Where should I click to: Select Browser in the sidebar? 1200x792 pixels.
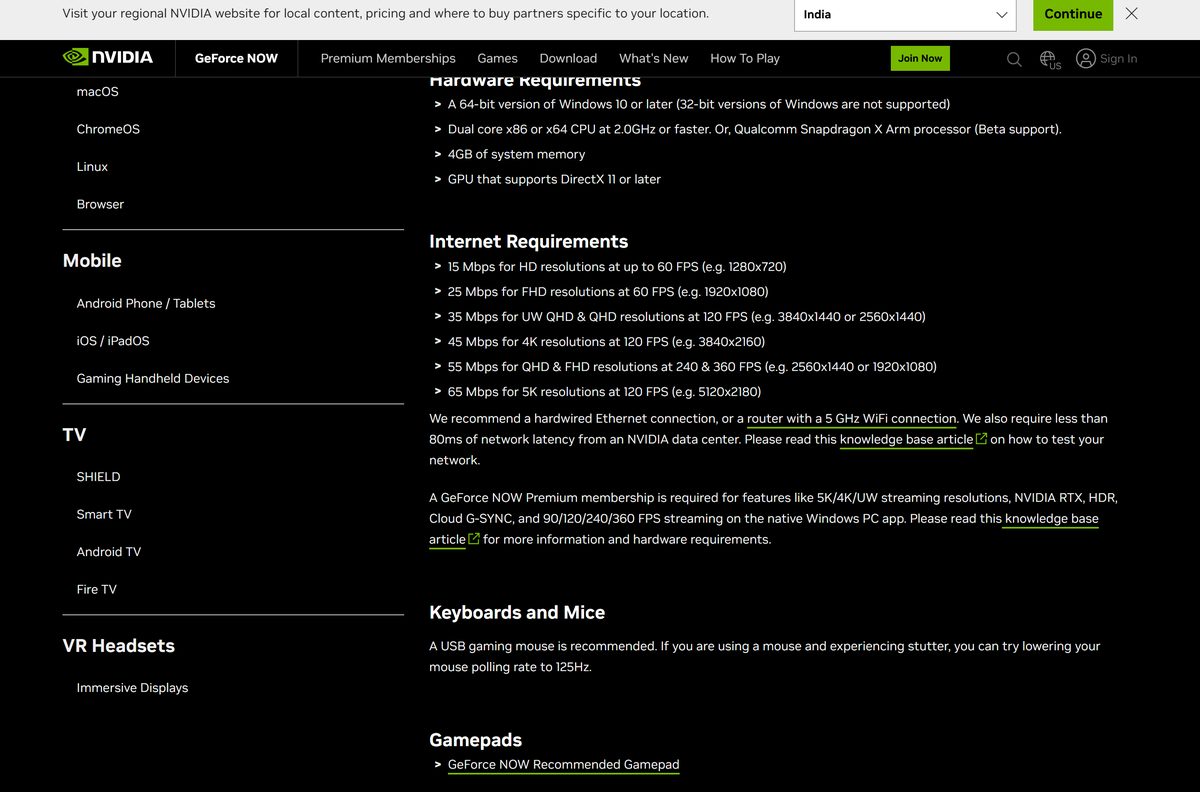pyautogui.click(x=100, y=204)
